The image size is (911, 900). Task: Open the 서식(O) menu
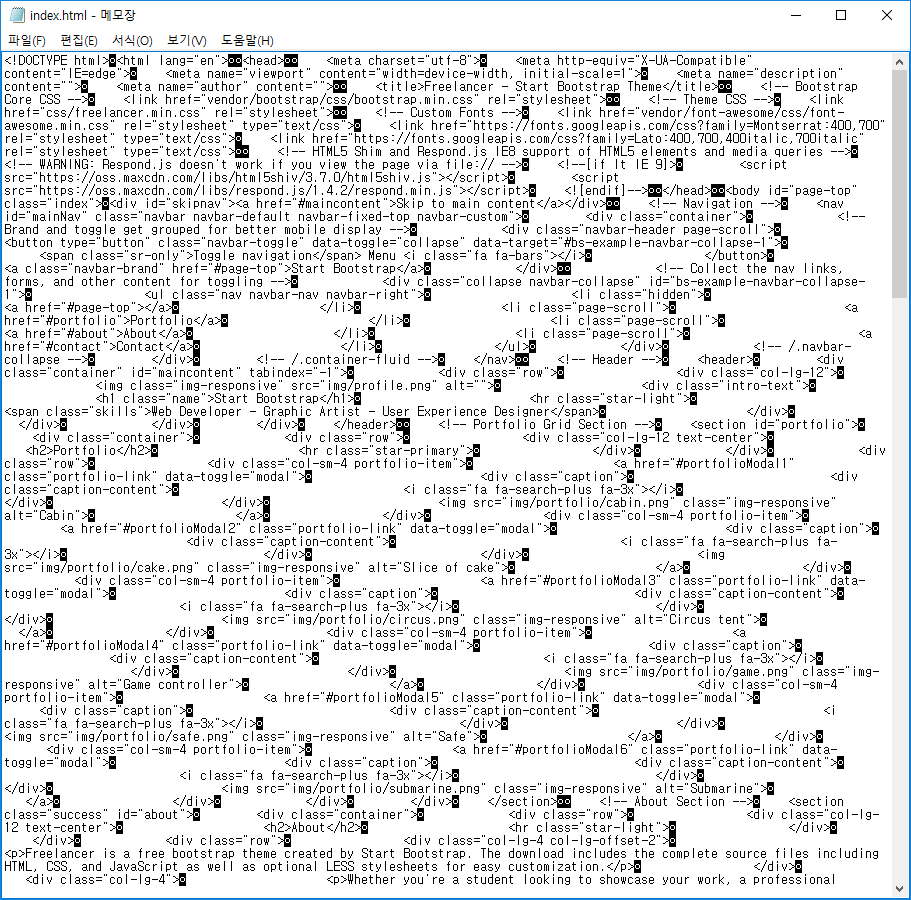[132, 40]
